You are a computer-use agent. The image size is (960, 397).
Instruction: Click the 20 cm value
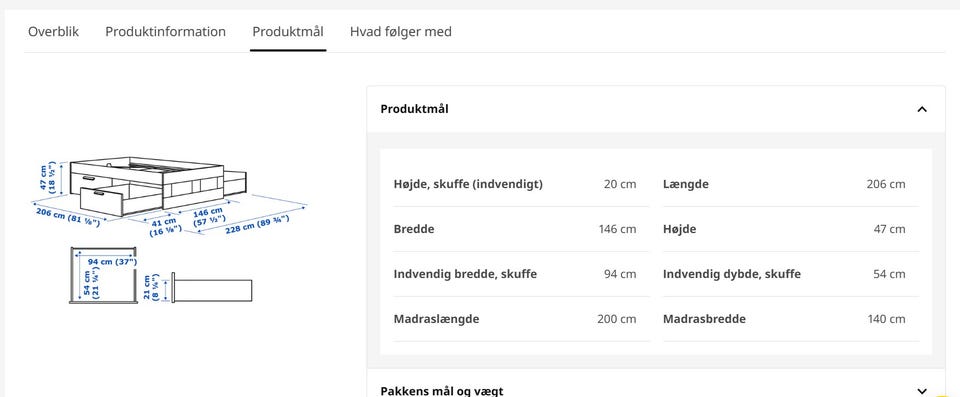620,184
